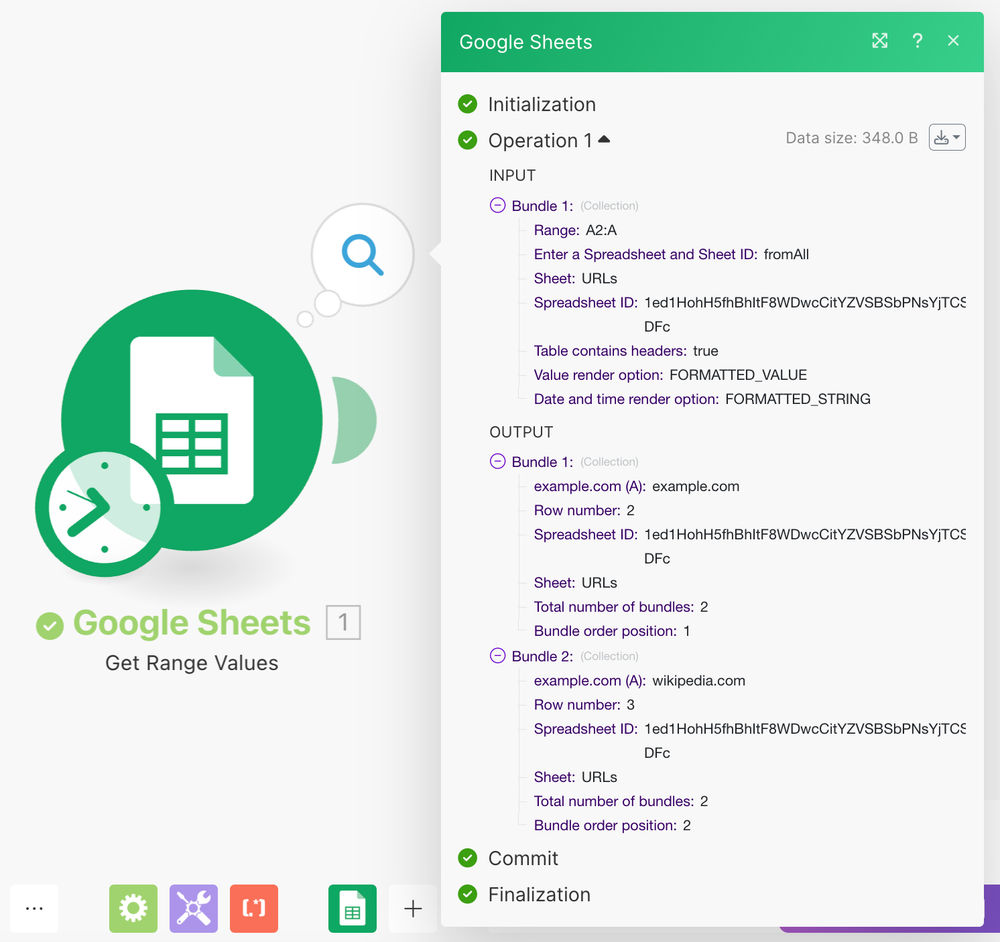Add a favorite with the plus icon
Viewport: 1000px width, 942px height.
[413, 908]
